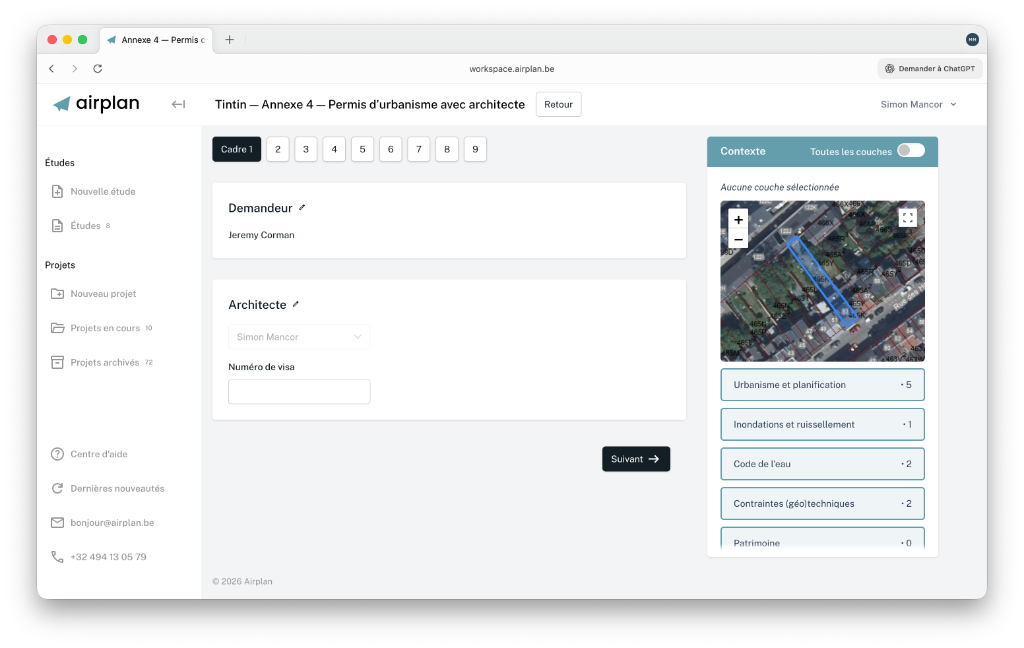Image resolution: width=1024 pixels, height=648 pixels.
Task: Click the workspace.airplan.be address bar
Action: [511, 69]
